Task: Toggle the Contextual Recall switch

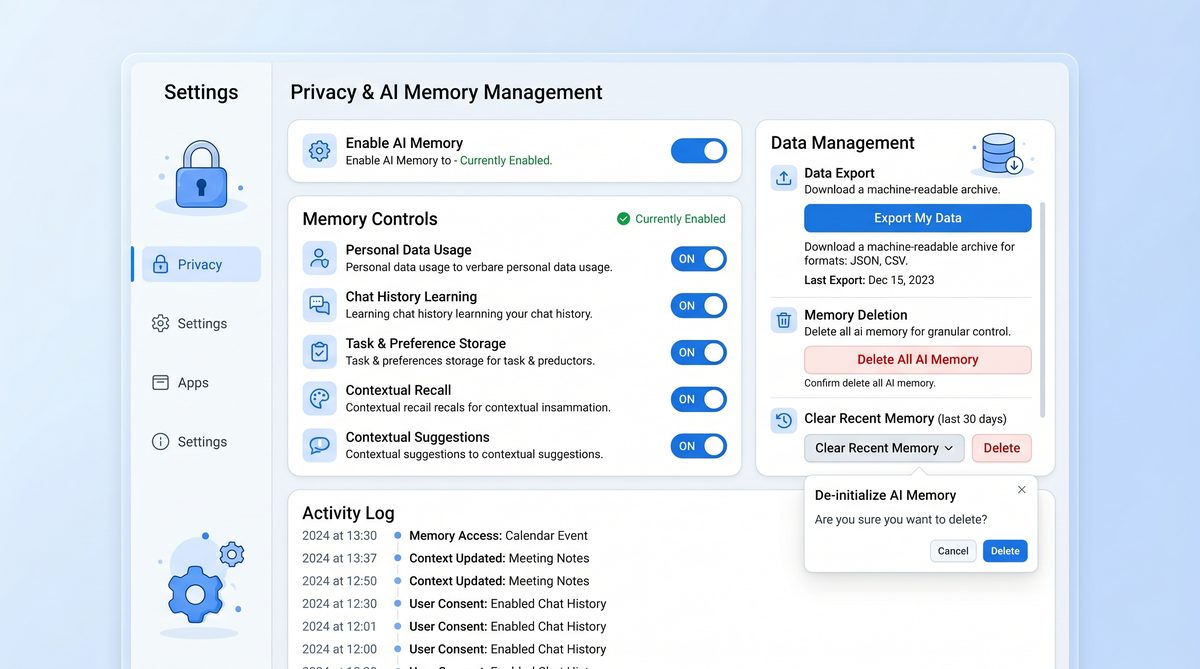Action: pos(699,399)
